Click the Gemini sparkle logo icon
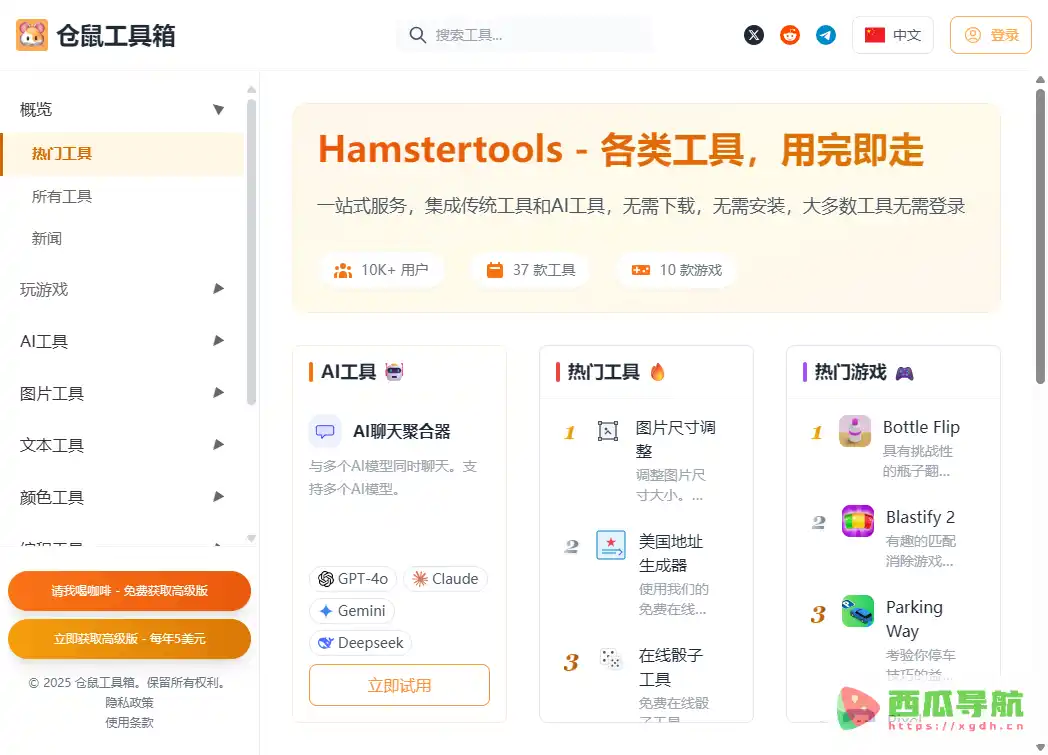1048x755 pixels. [326, 611]
